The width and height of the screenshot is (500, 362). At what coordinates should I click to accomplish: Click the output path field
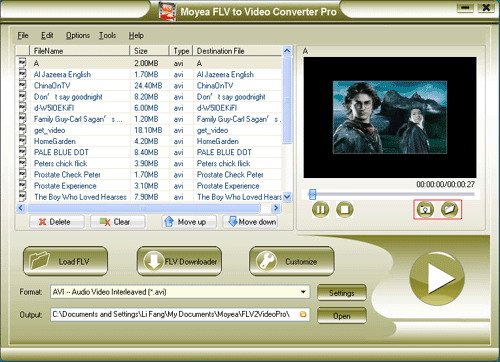pyautogui.click(x=180, y=314)
